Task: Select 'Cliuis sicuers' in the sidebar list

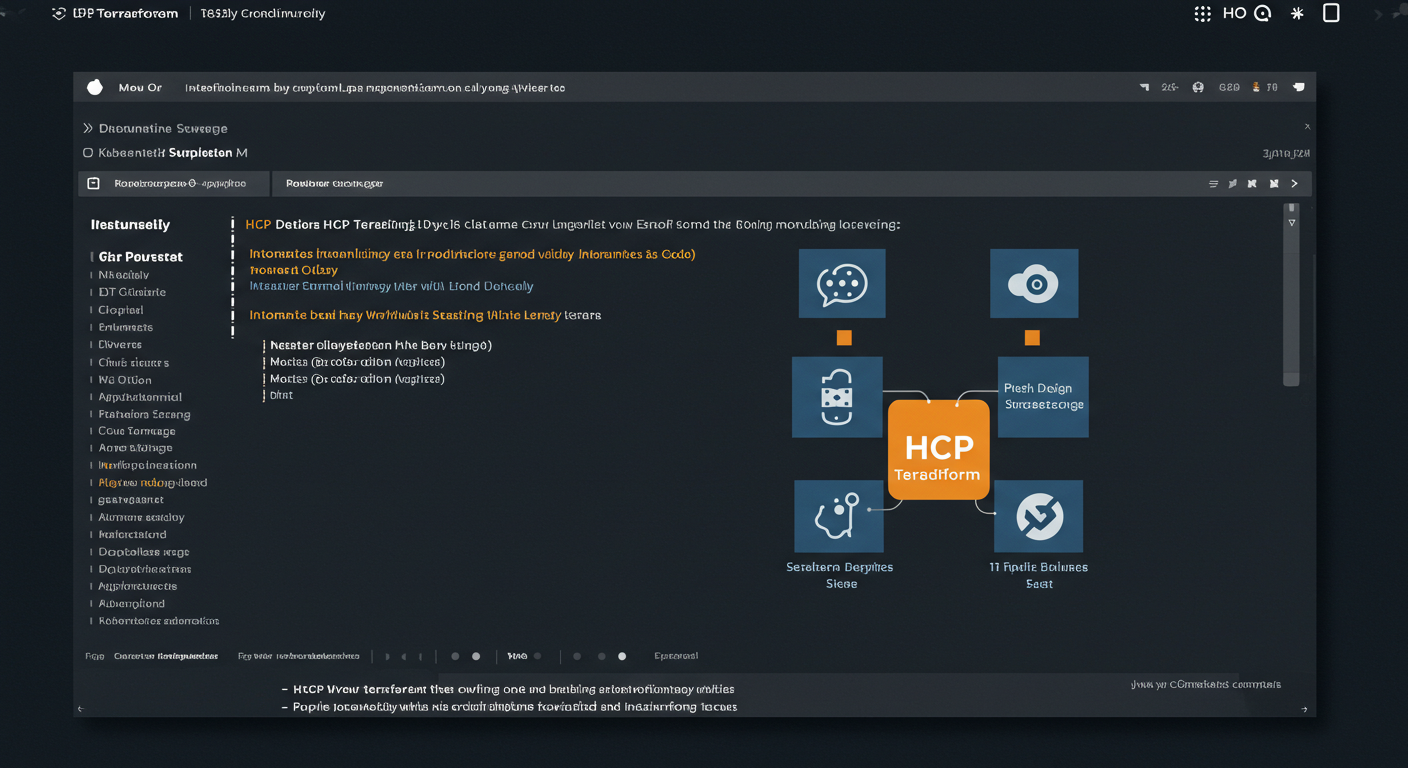Action: [133, 363]
